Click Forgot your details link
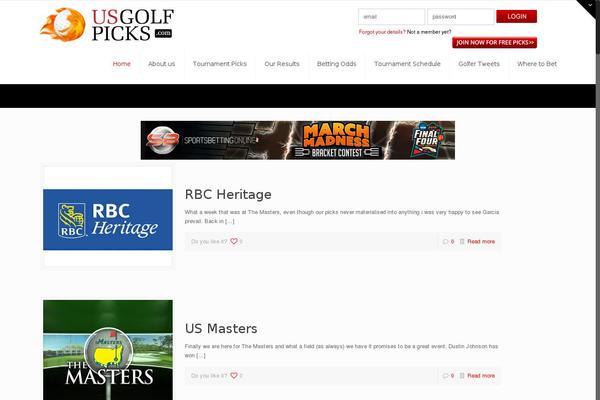The height and width of the screenshot is (400, 600). pos(382,32)
